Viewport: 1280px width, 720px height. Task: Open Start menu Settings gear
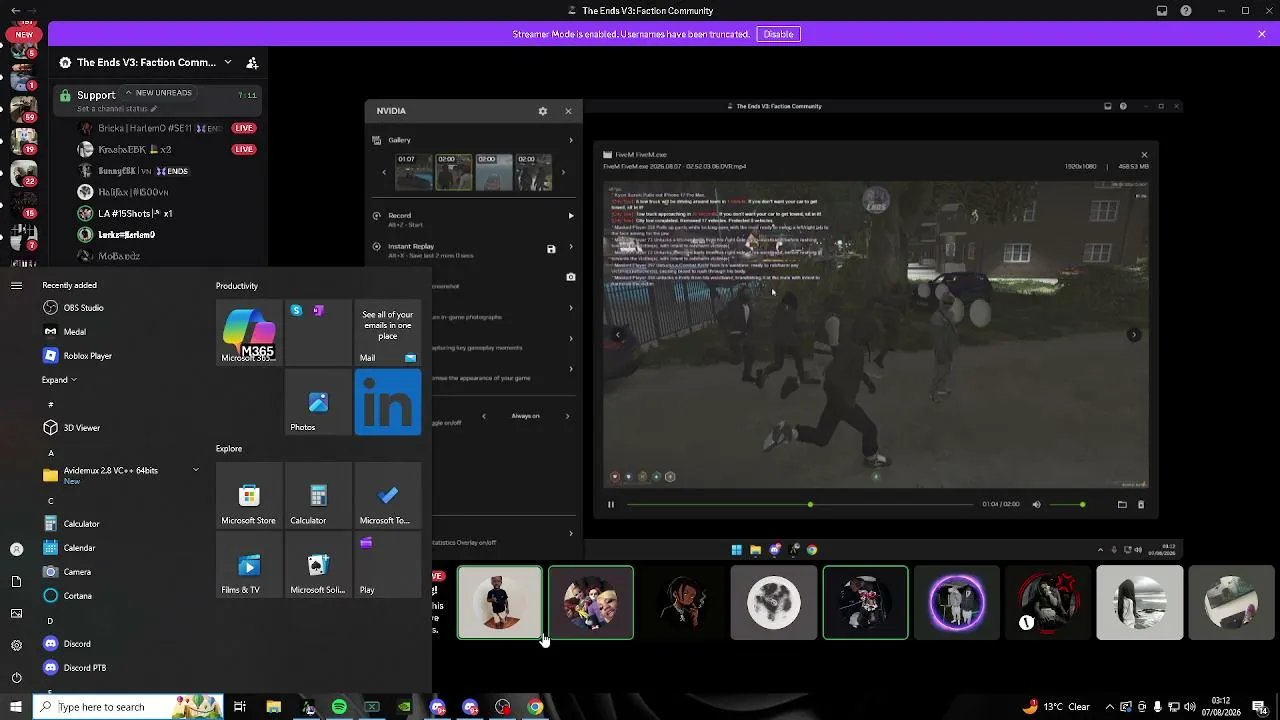(16, 645)
